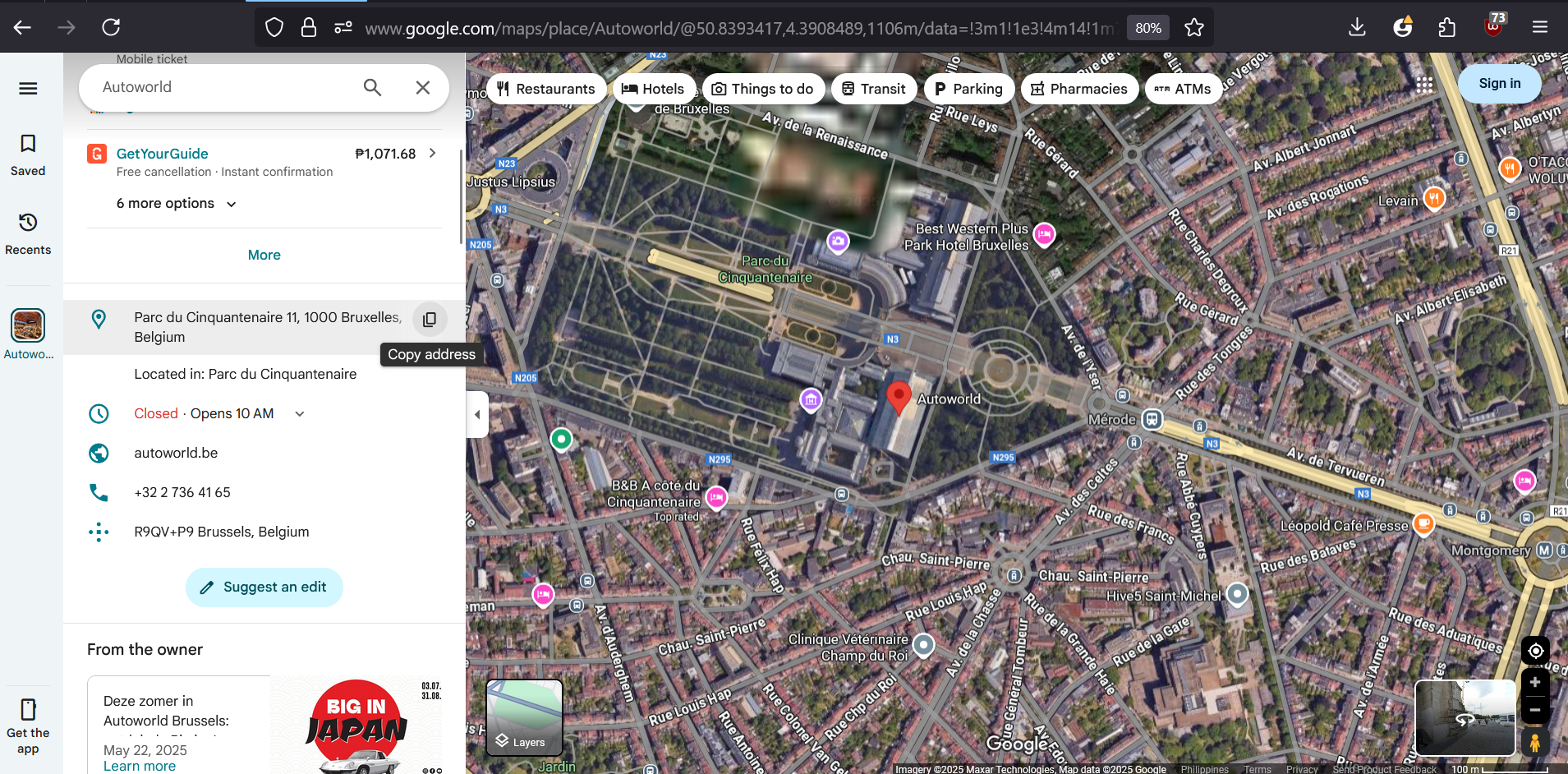Click the Hive5 Saint-Michel marker
Screen dimensions: 1568x774
(1237, 594)
